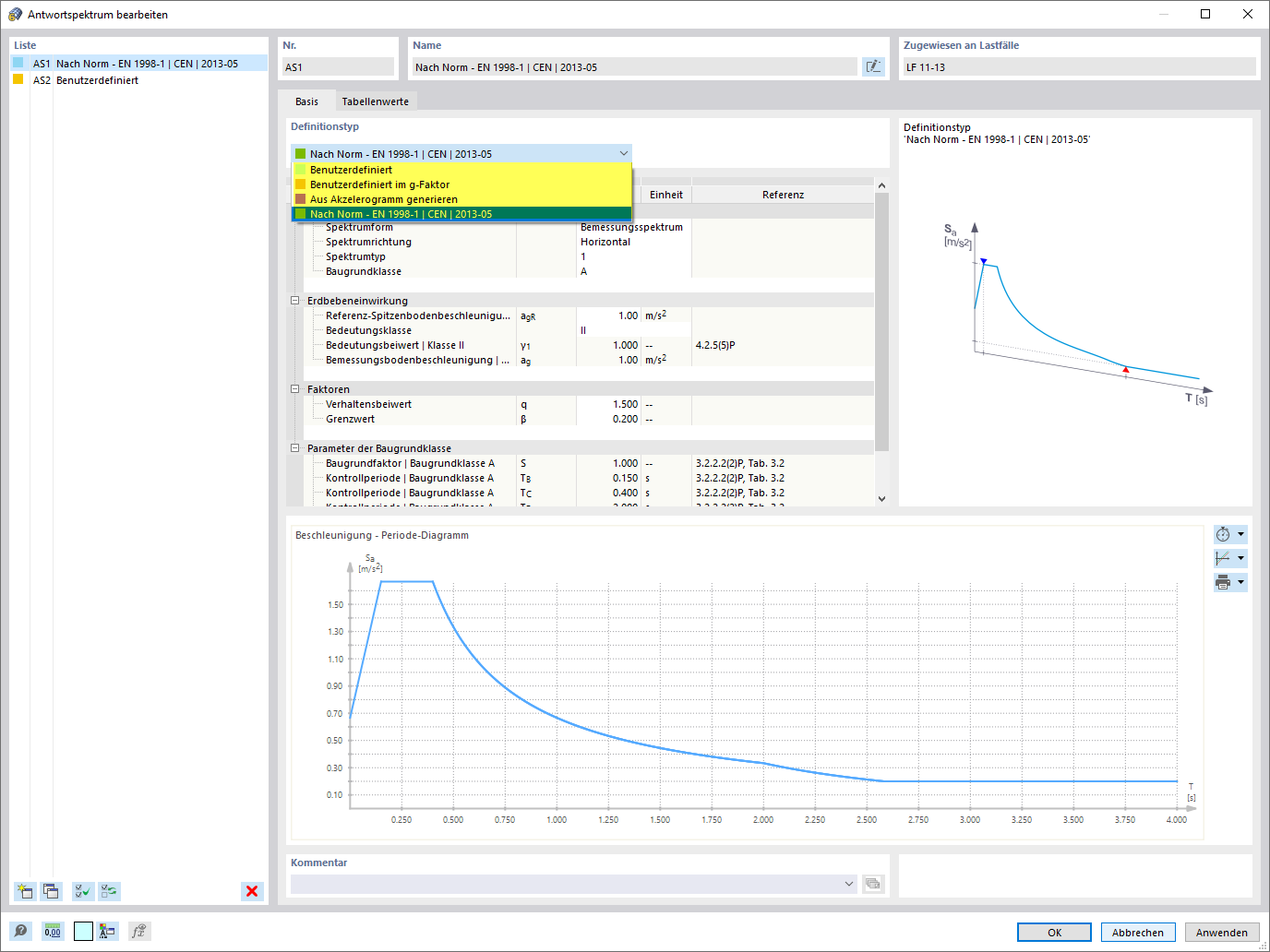This screenshot has height=952, width=1270.
Task: Click the yellow color swatch of AS2
Action: coord(18,79)
